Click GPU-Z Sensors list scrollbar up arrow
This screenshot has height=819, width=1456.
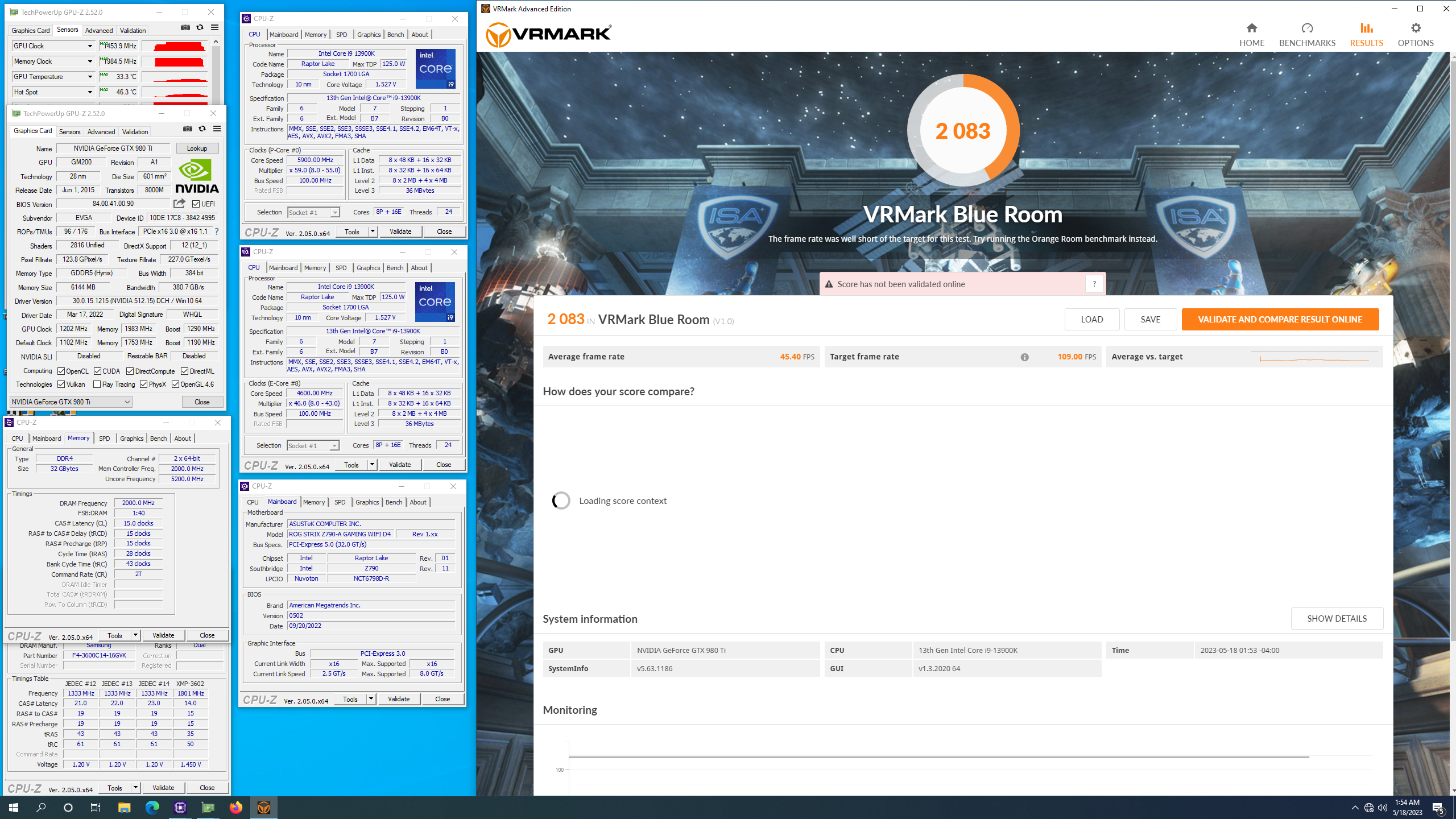point(216,42)
